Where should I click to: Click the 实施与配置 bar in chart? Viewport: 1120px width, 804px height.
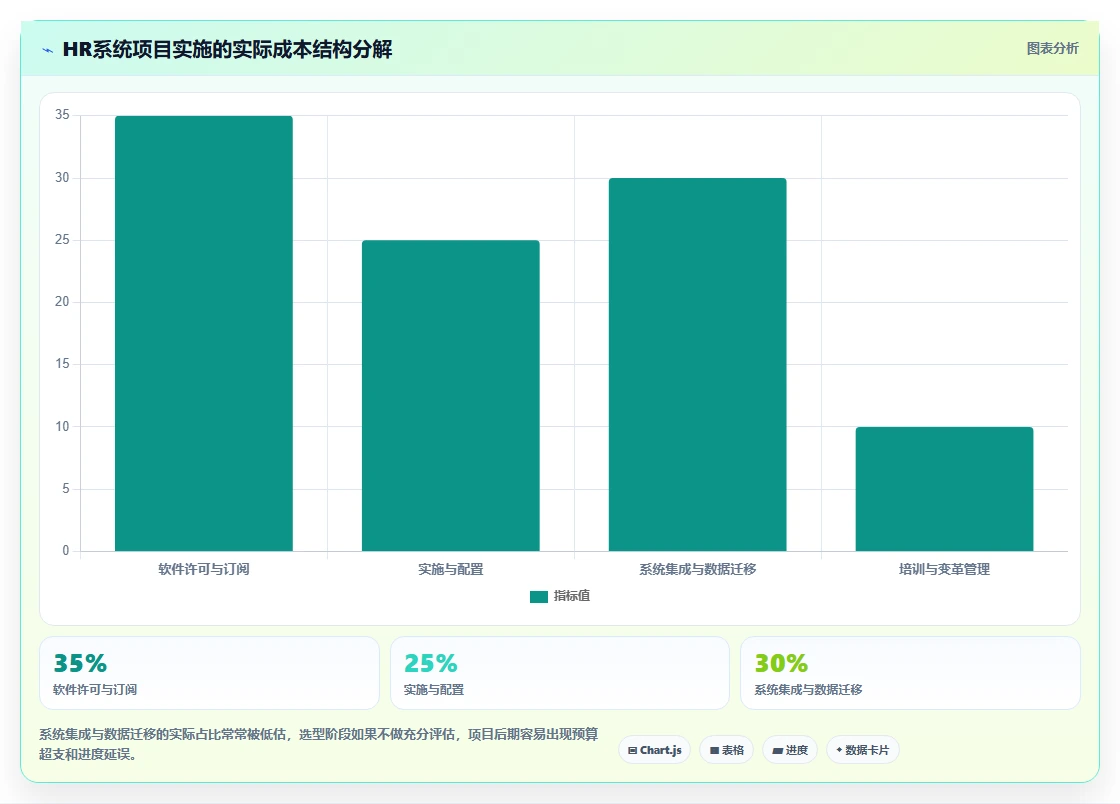(451, 396)
